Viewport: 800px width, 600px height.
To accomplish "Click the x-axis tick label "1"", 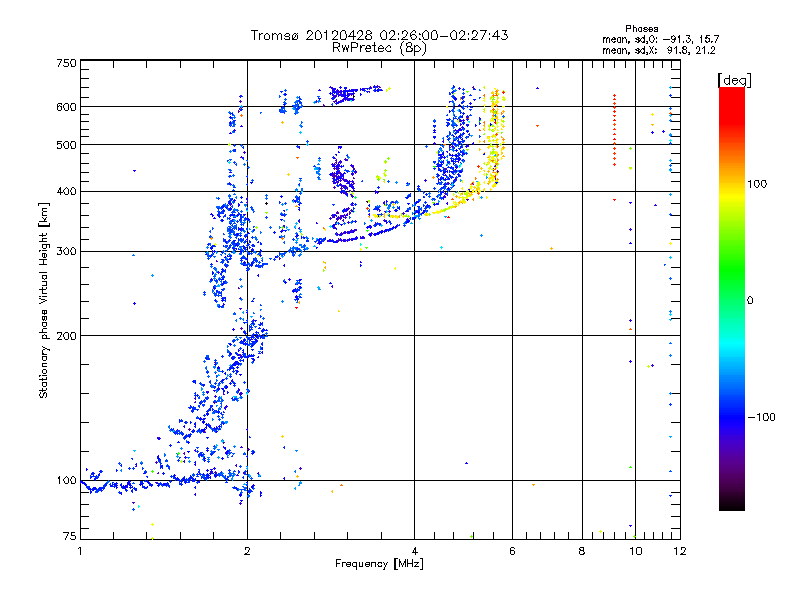I will [x=80, y=551].
